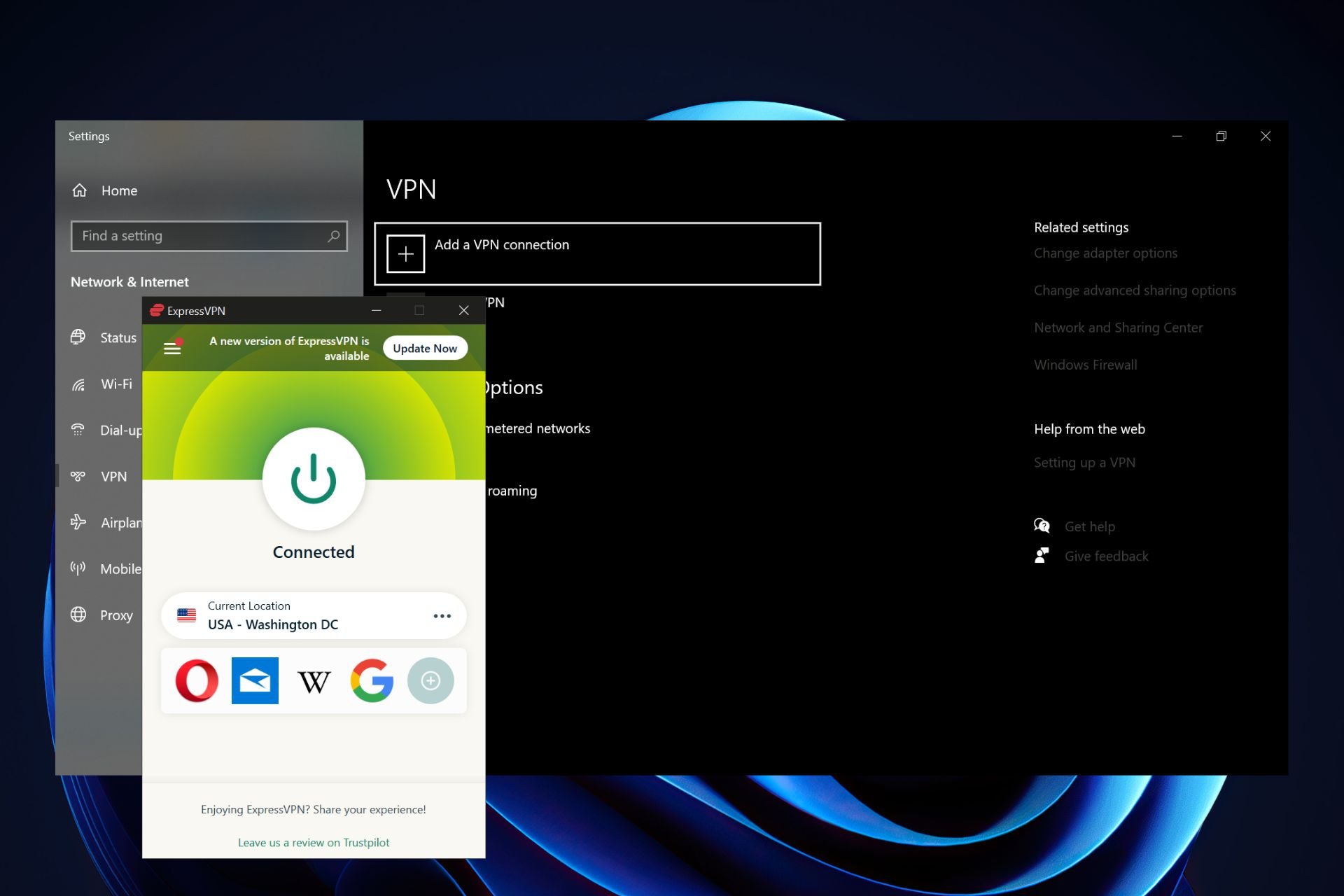
Task: Open Setting up a VPN help link
Action: [1084, 463]
